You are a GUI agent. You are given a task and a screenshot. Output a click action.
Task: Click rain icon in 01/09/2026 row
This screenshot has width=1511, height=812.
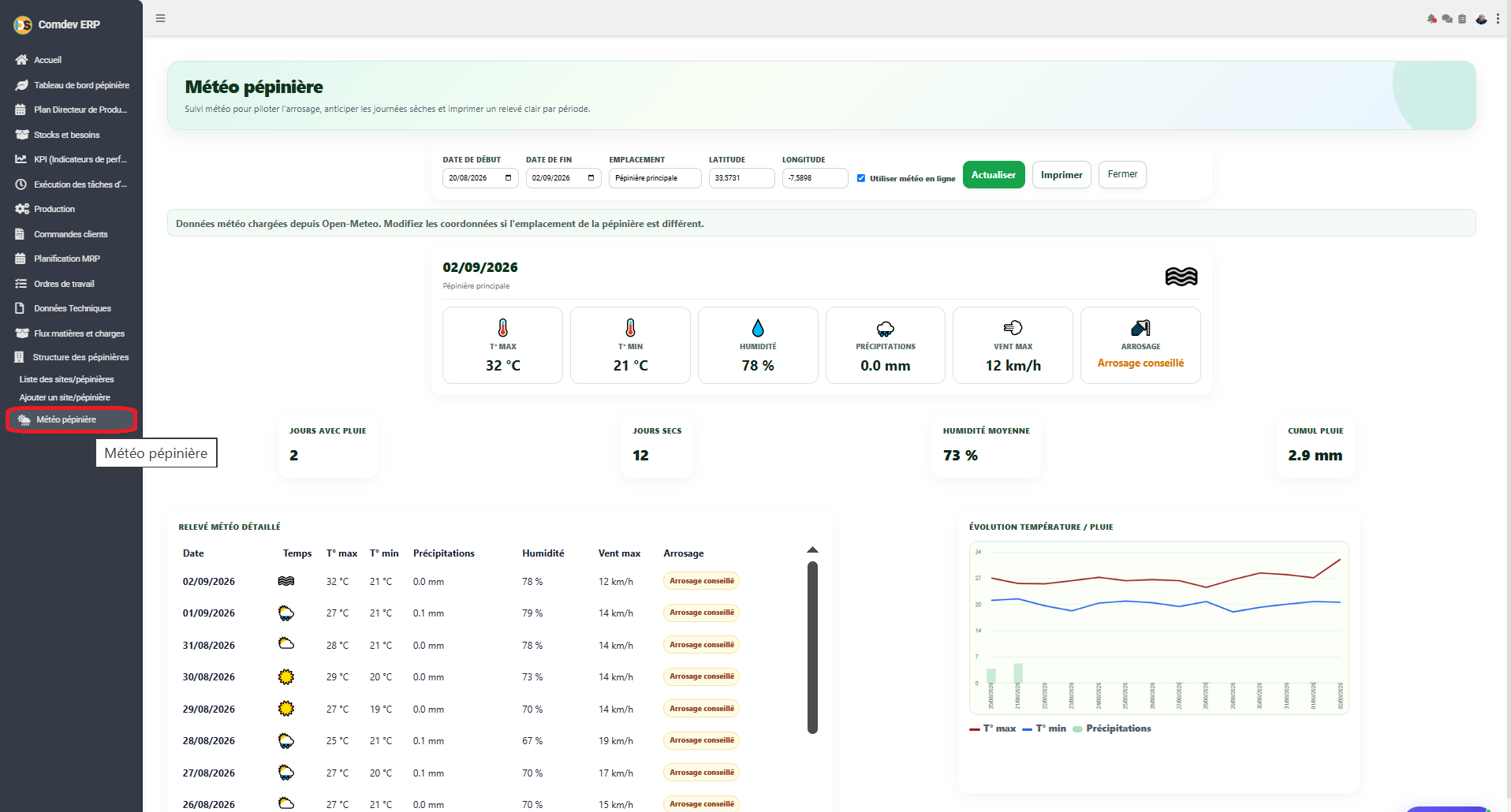pos(286,613)
